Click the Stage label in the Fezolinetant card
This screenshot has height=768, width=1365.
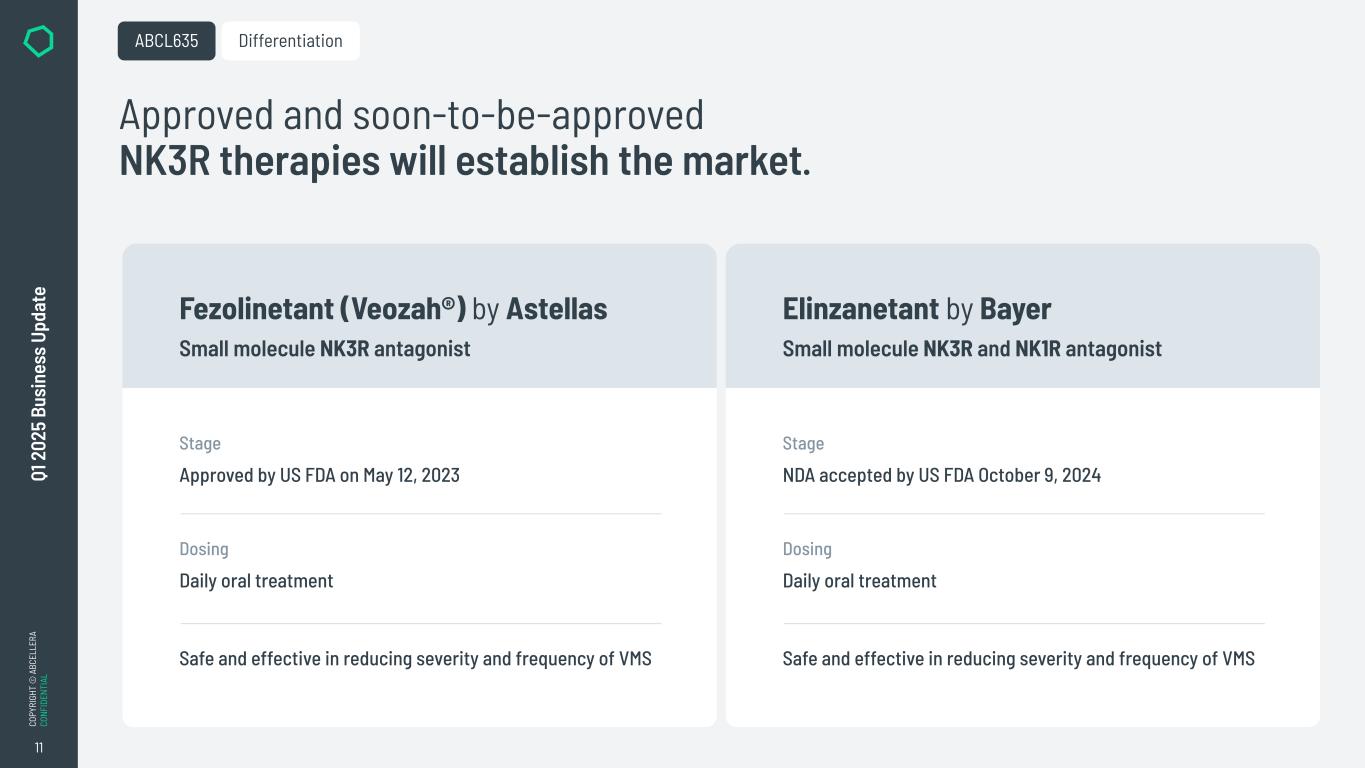tap(200, 443)
